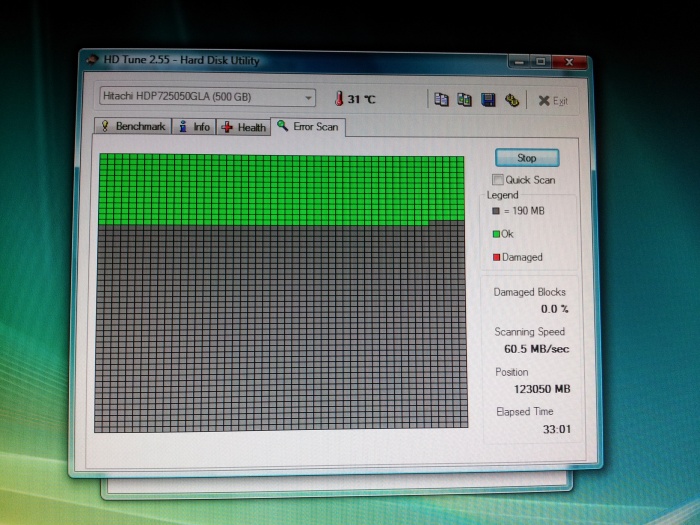Click the gray 190 MB legend square

pyautogui.click(x=496, y=211)
